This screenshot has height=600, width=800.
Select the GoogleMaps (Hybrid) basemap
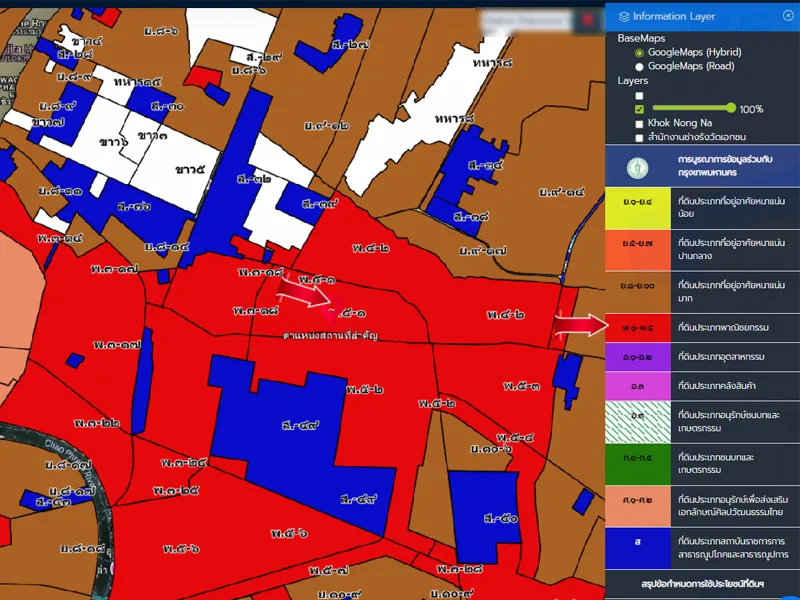639,52
